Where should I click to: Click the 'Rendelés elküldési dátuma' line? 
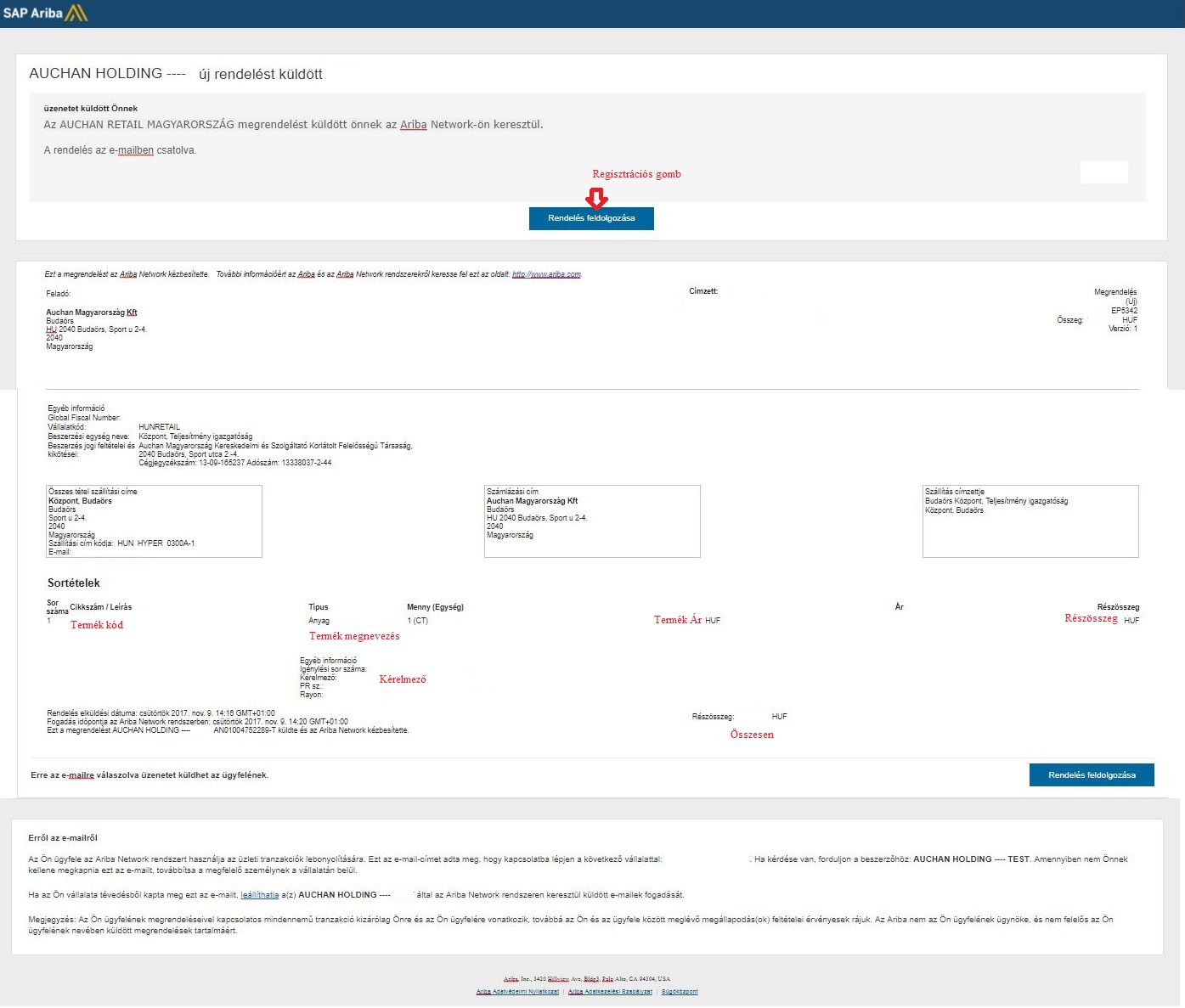point(161,713)
